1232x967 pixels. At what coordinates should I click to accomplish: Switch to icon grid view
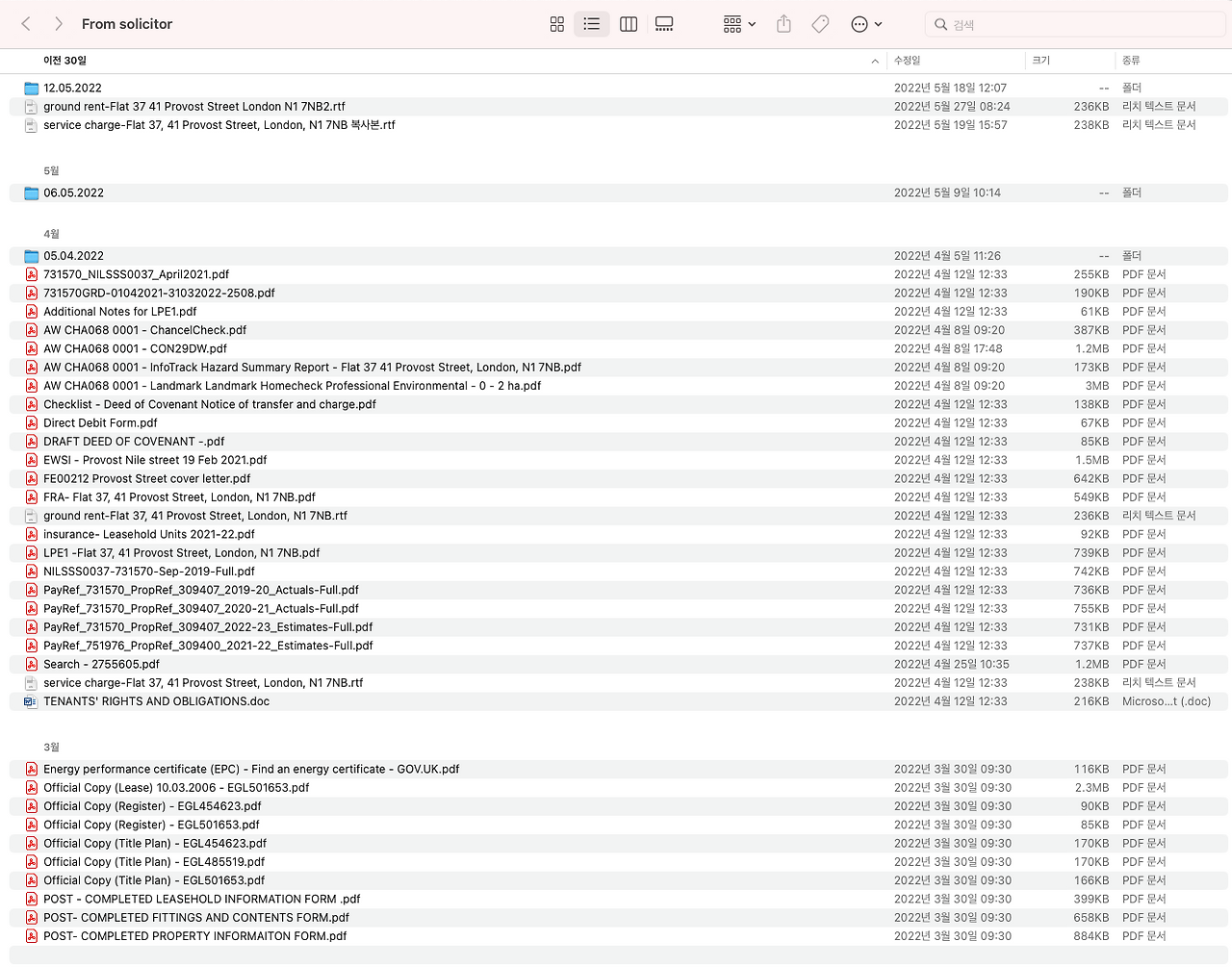click(557, 24)
